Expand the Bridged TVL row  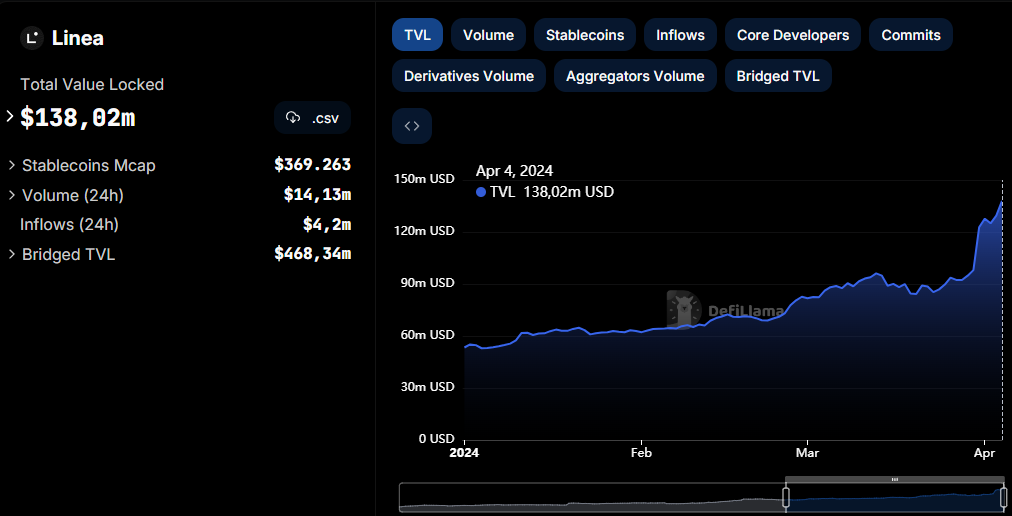coord(12,254)
